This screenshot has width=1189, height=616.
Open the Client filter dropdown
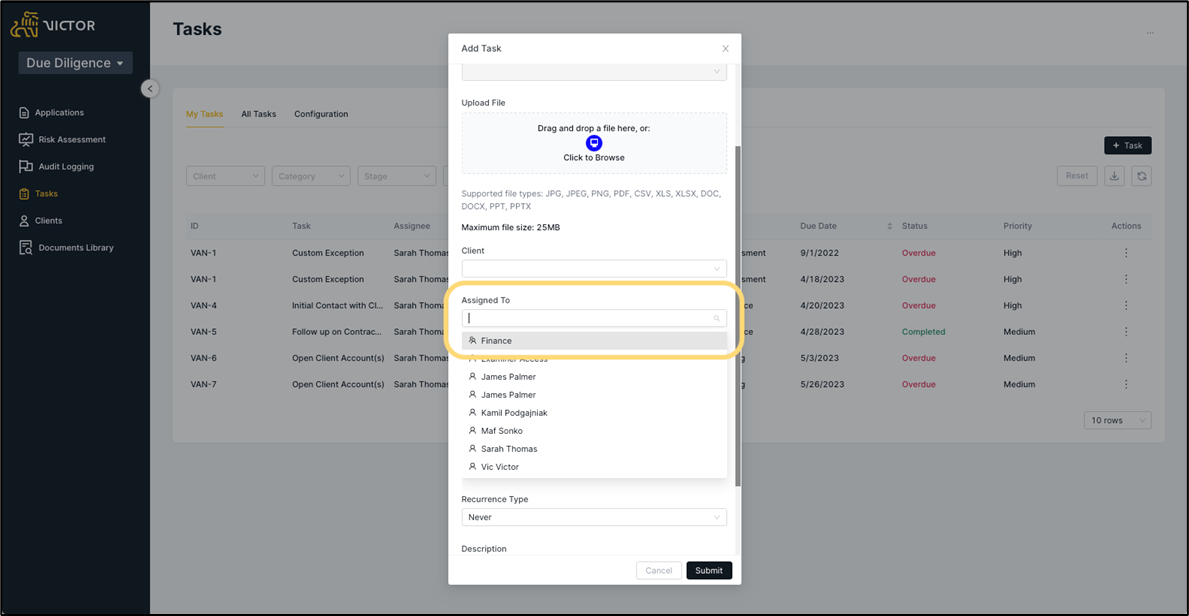(x=225, y=176)
